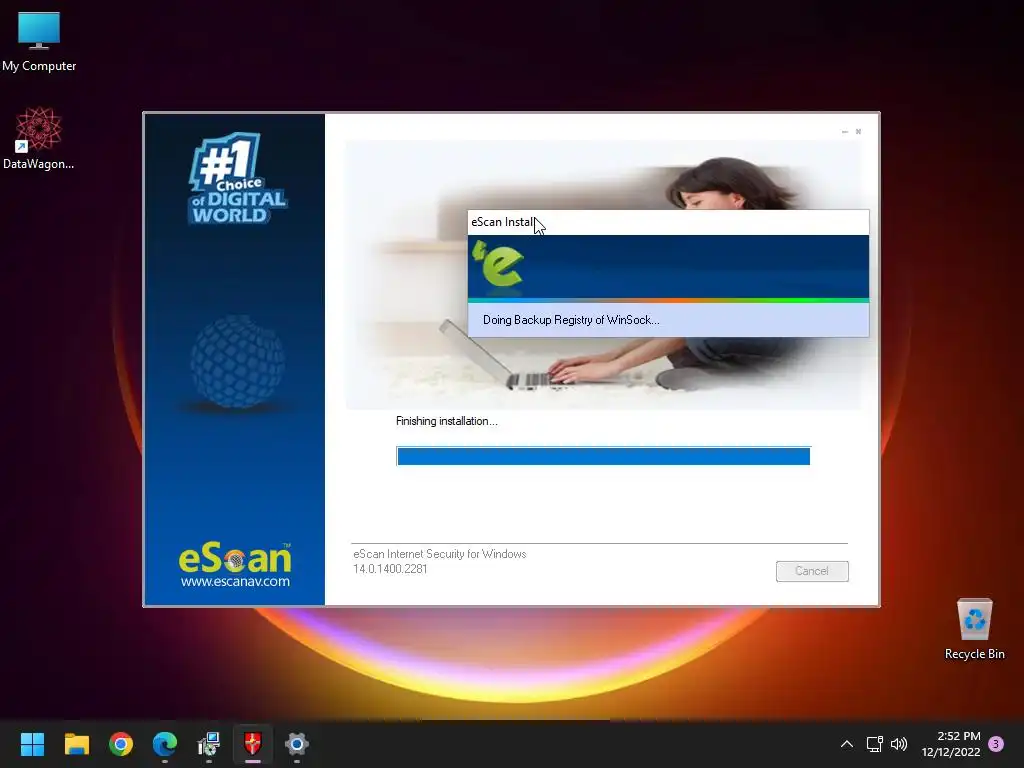
Task: Click 'eScan Internet Security for Windows' text
Action: 440,554
